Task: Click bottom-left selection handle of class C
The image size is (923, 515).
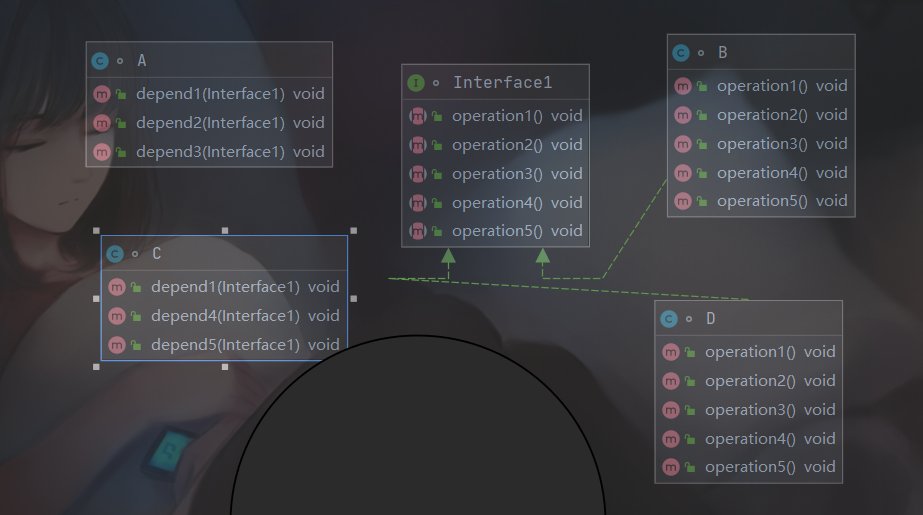Action: (97, 367)
